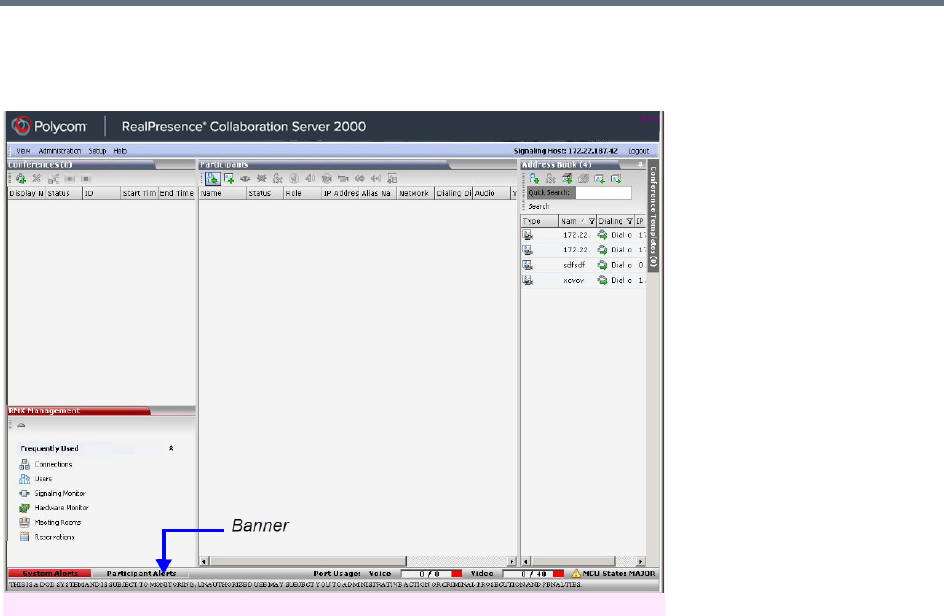Select the xcvcv address book entry
Viewport: 944px width, 616px height.
pos(583,280)
